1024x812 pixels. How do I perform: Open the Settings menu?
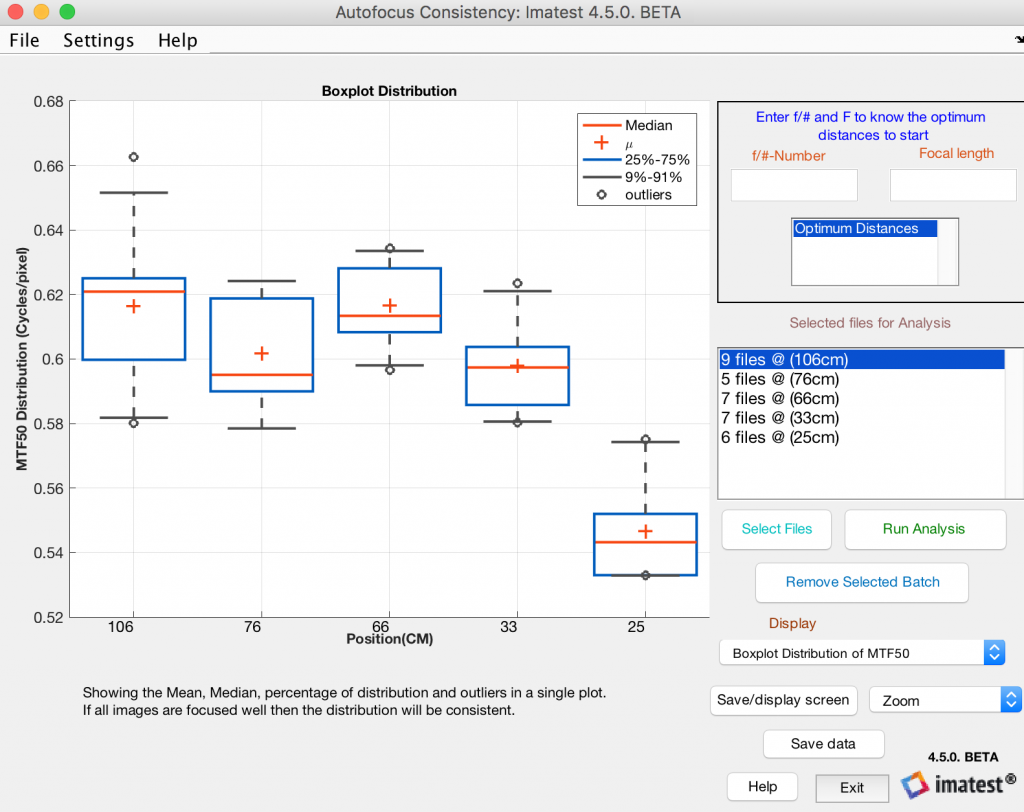pyautogui.click(x=99, y=41)
